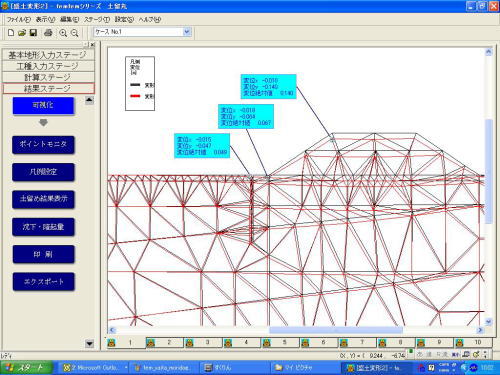Screen dimensions: 500x375
Task: Click the 印刷 button
Action: [x=43, y=254]
